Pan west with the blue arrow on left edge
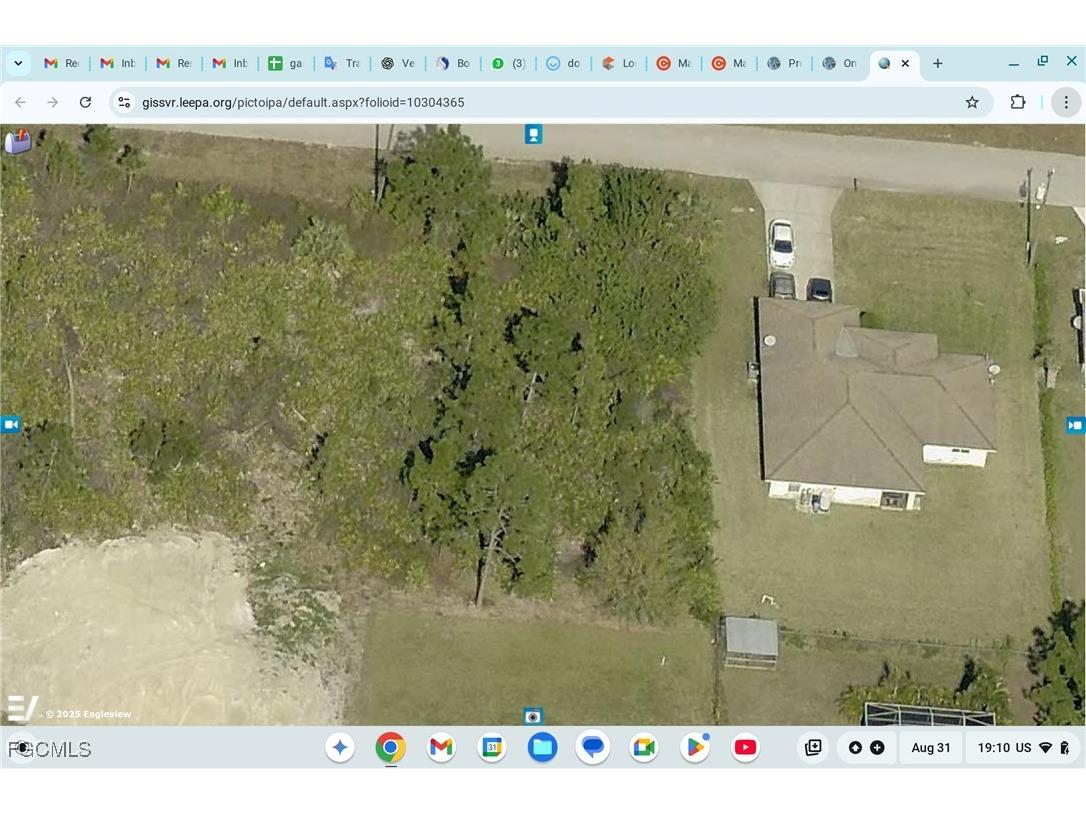Viewport: 1086px width, 814px height. (x=10, y=424)
